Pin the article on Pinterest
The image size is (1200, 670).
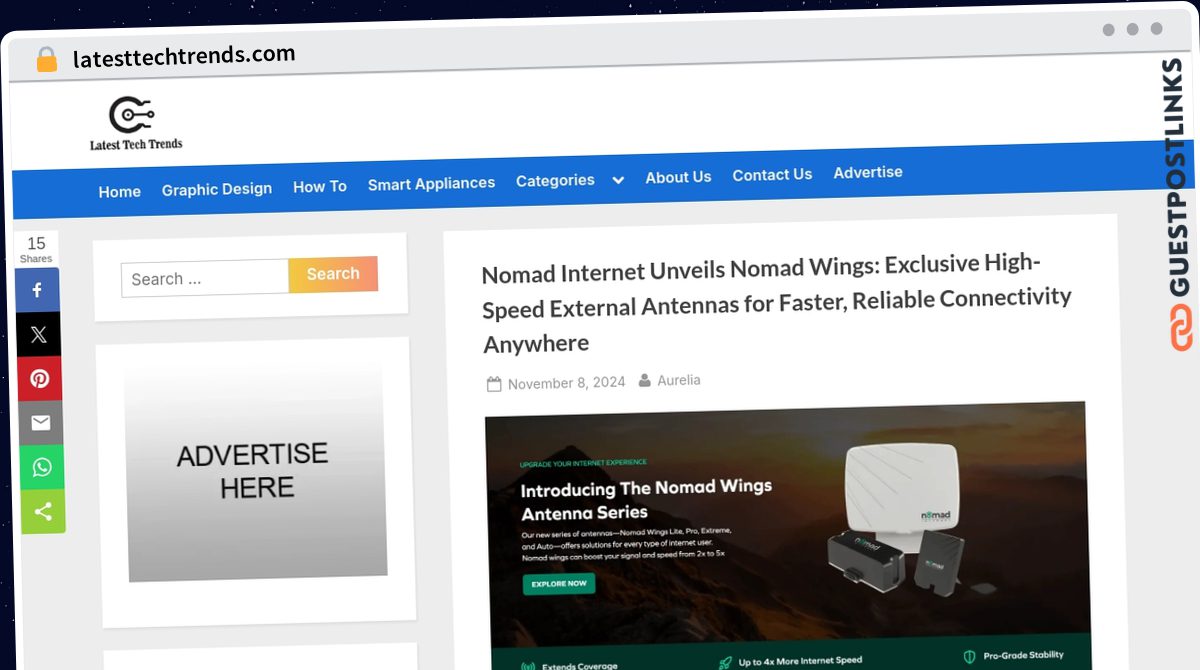[x=40, y=379]
